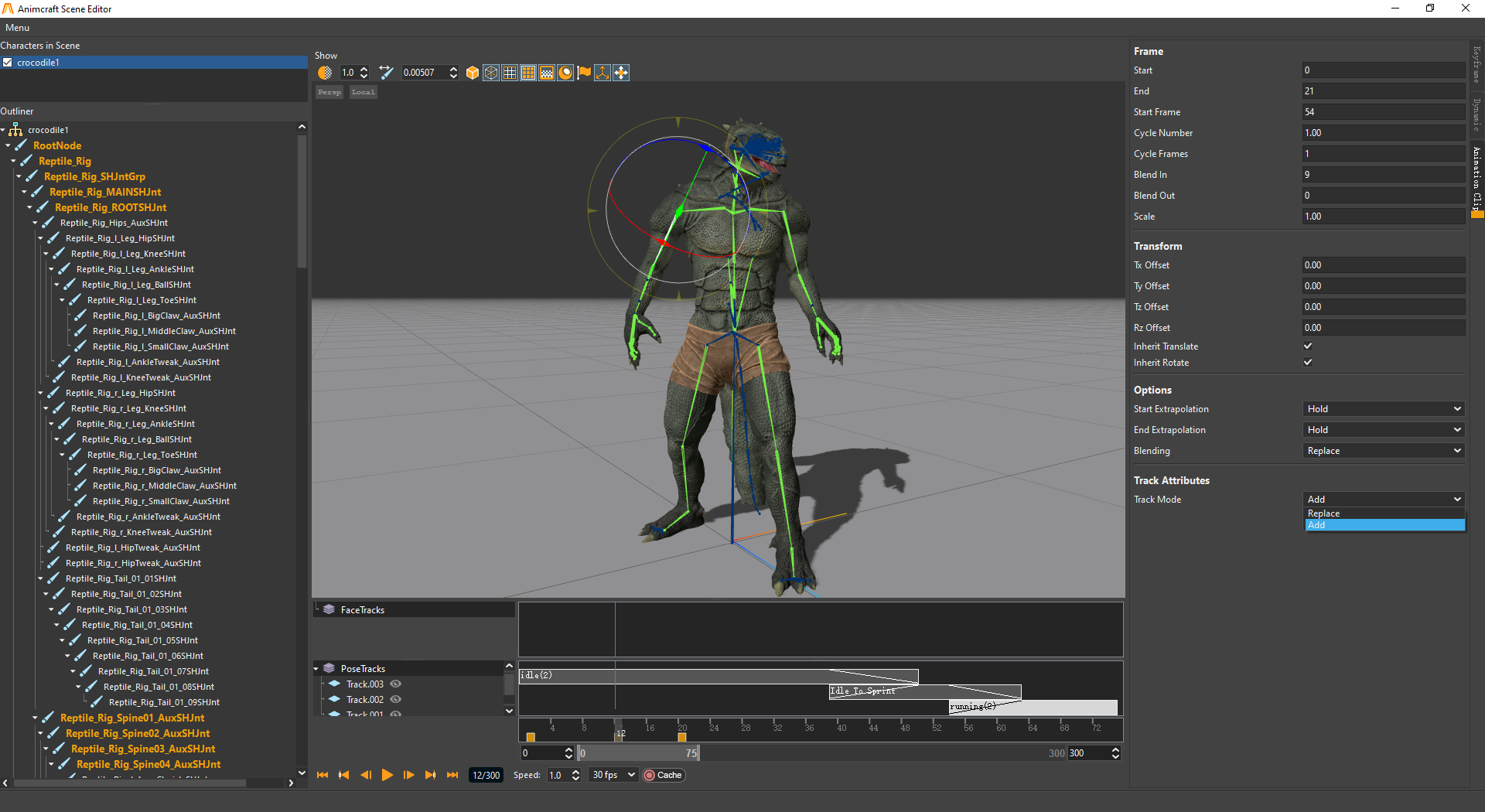This screenshot has height=812, width=1485.
Task: Open the Menu in the menu bar
Action: (17, 28)
